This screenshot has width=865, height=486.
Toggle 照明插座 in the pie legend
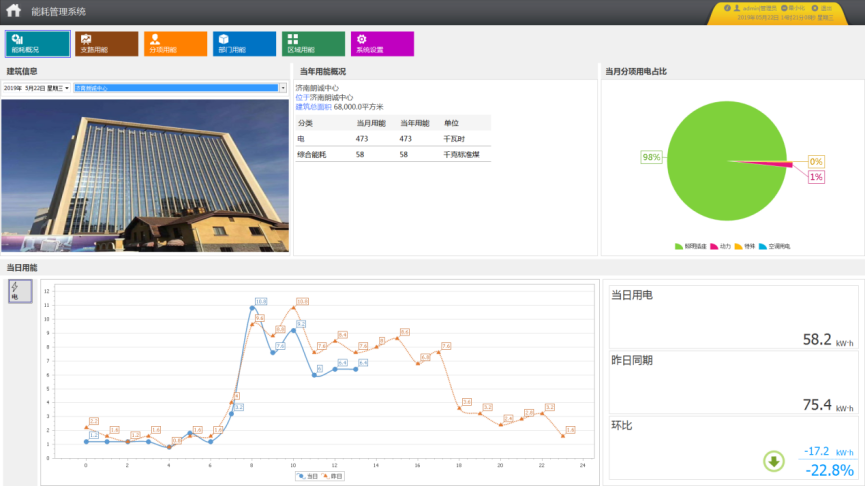(x=691, y=245)
